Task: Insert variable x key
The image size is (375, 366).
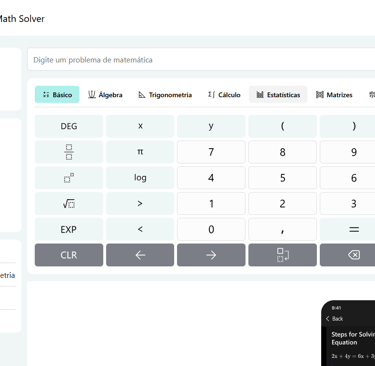Action: (140, 126)
